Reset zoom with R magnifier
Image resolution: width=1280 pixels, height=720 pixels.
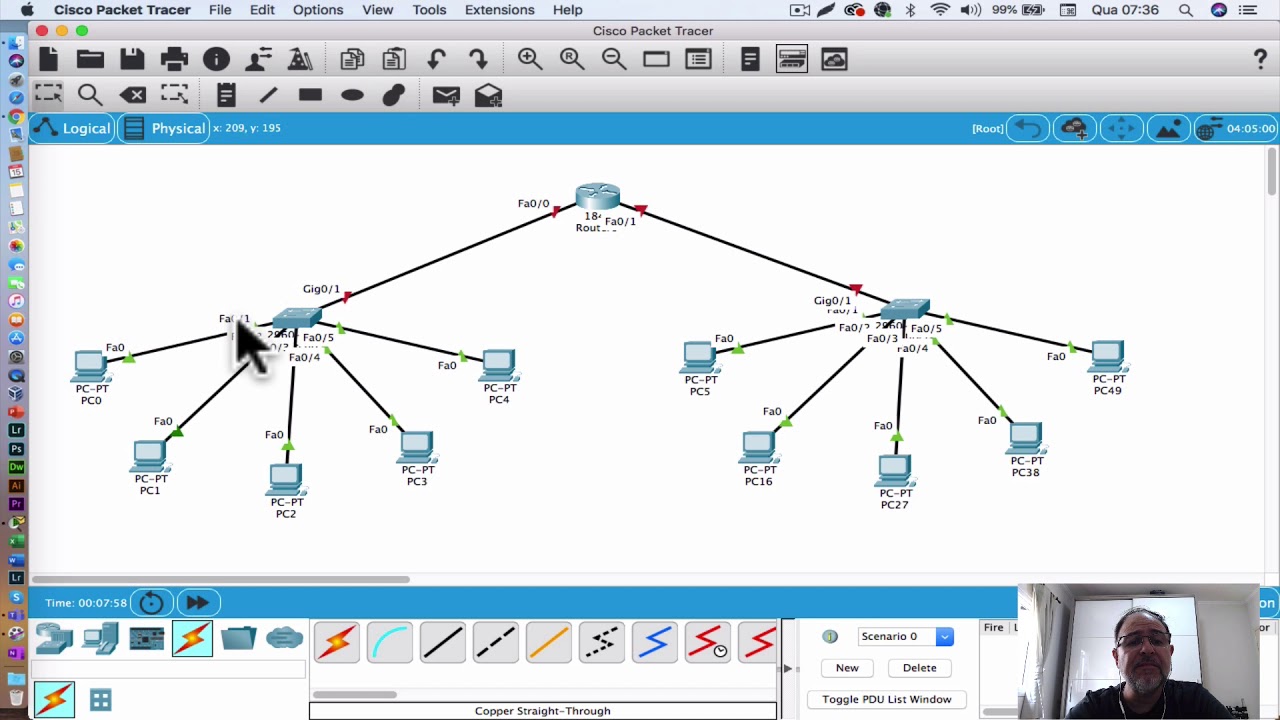click(572, 60)
